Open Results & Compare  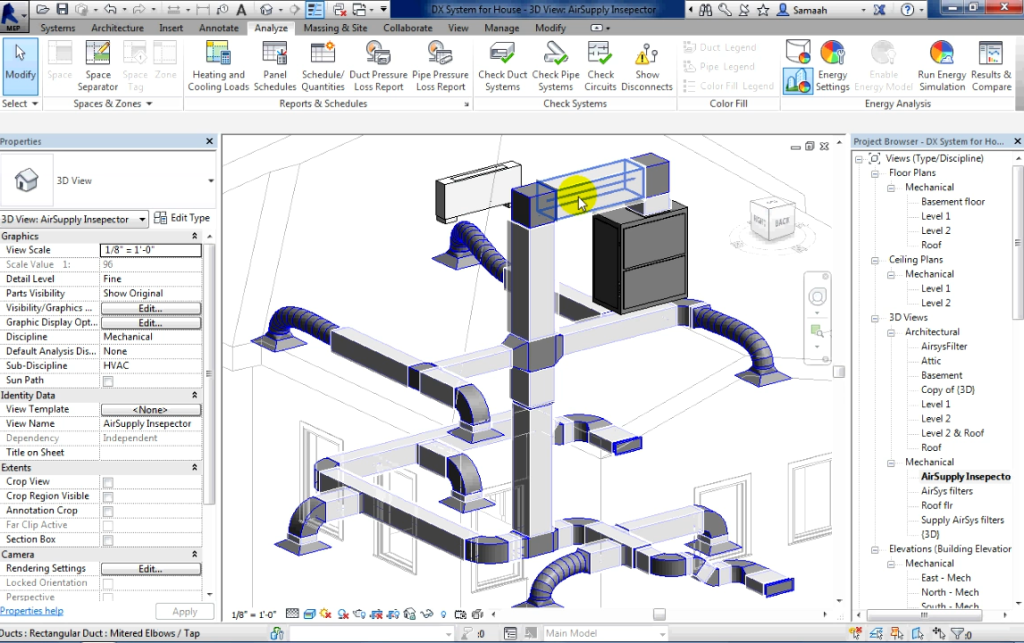(991, 67)
